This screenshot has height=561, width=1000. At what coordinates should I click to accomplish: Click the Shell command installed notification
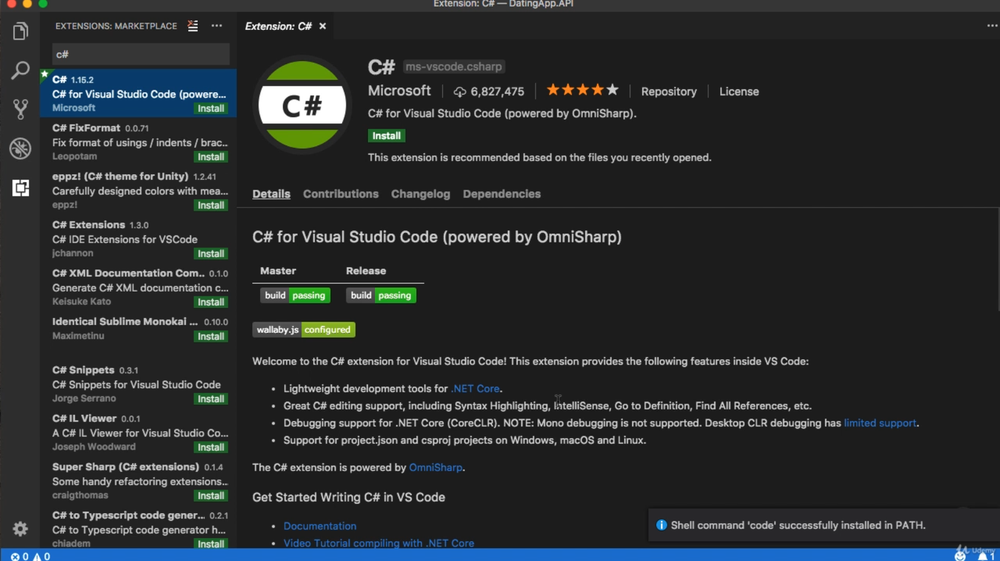(x=823, y=525)
